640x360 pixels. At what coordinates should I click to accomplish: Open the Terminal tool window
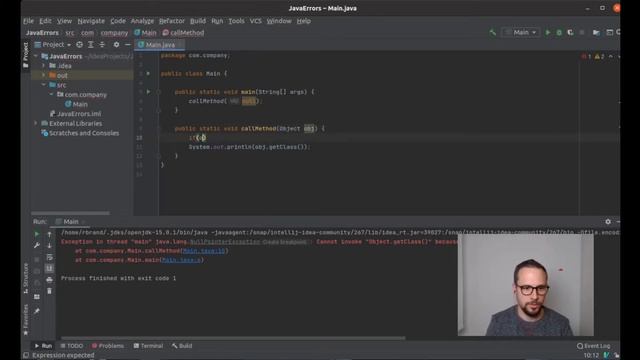(148, 346)
